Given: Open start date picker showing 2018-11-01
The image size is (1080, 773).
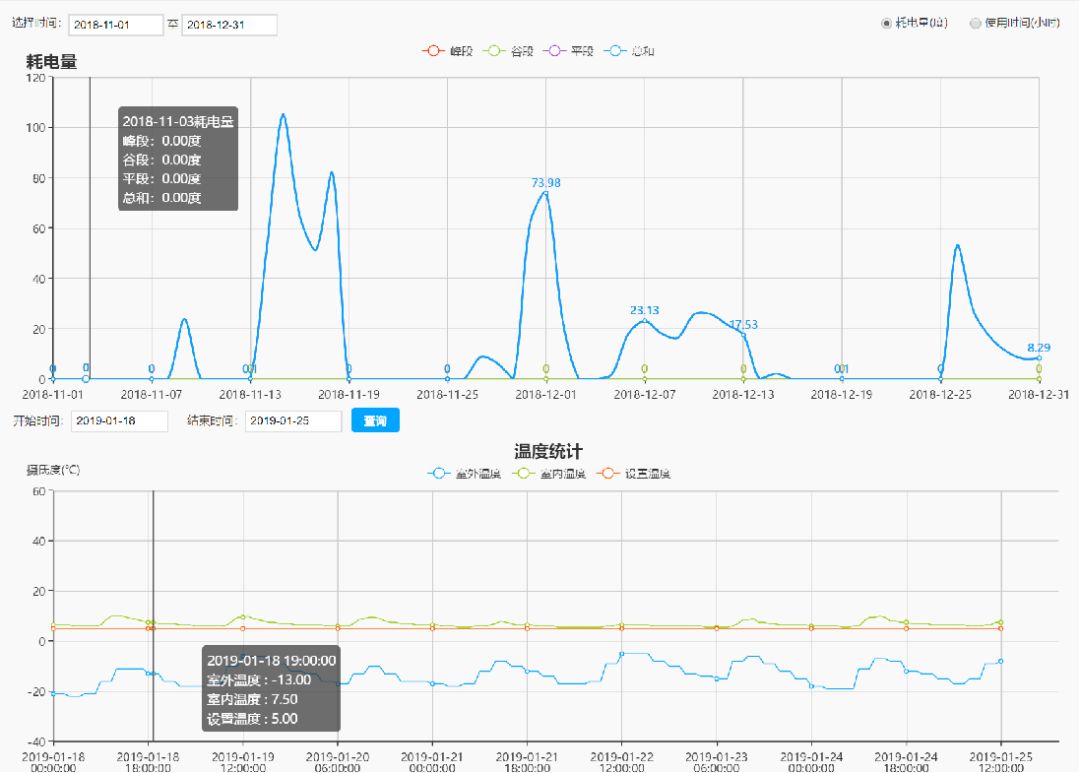Looking at the screenshot, I should pos(115,25).
